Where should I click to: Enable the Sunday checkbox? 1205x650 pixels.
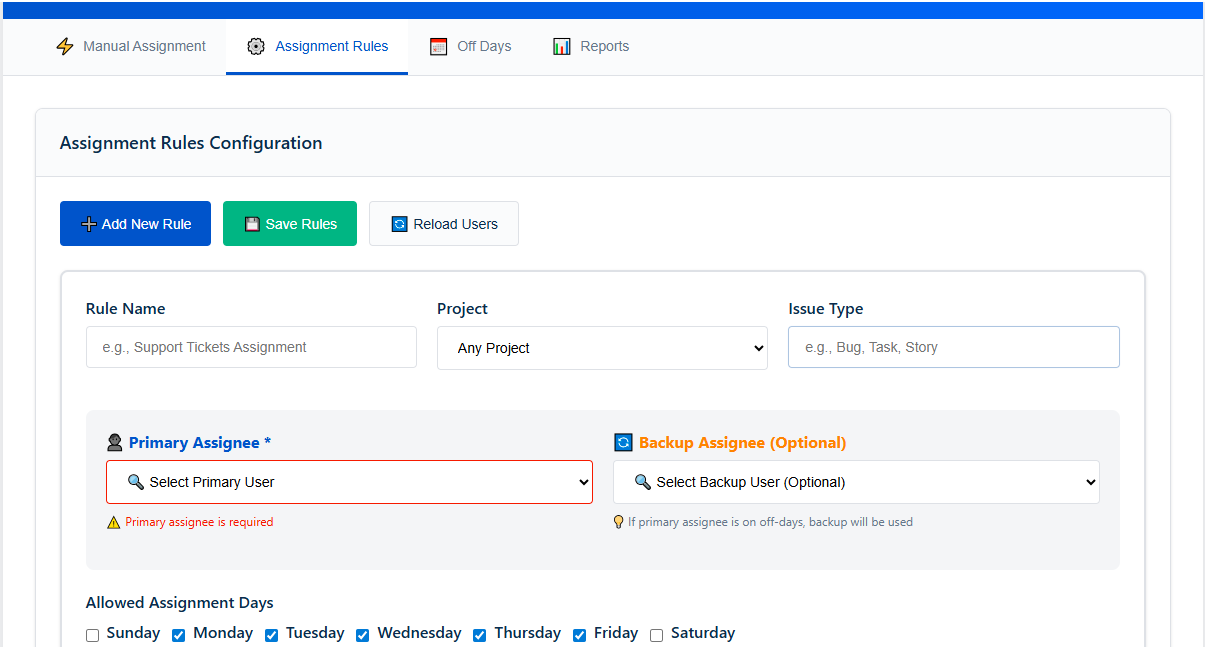pyautogui.click(x=92, y=635)
